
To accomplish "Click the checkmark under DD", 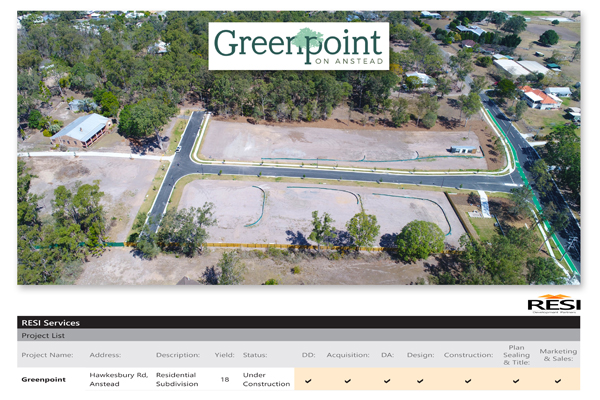I will pyautogui.click(x=308, y=381).
